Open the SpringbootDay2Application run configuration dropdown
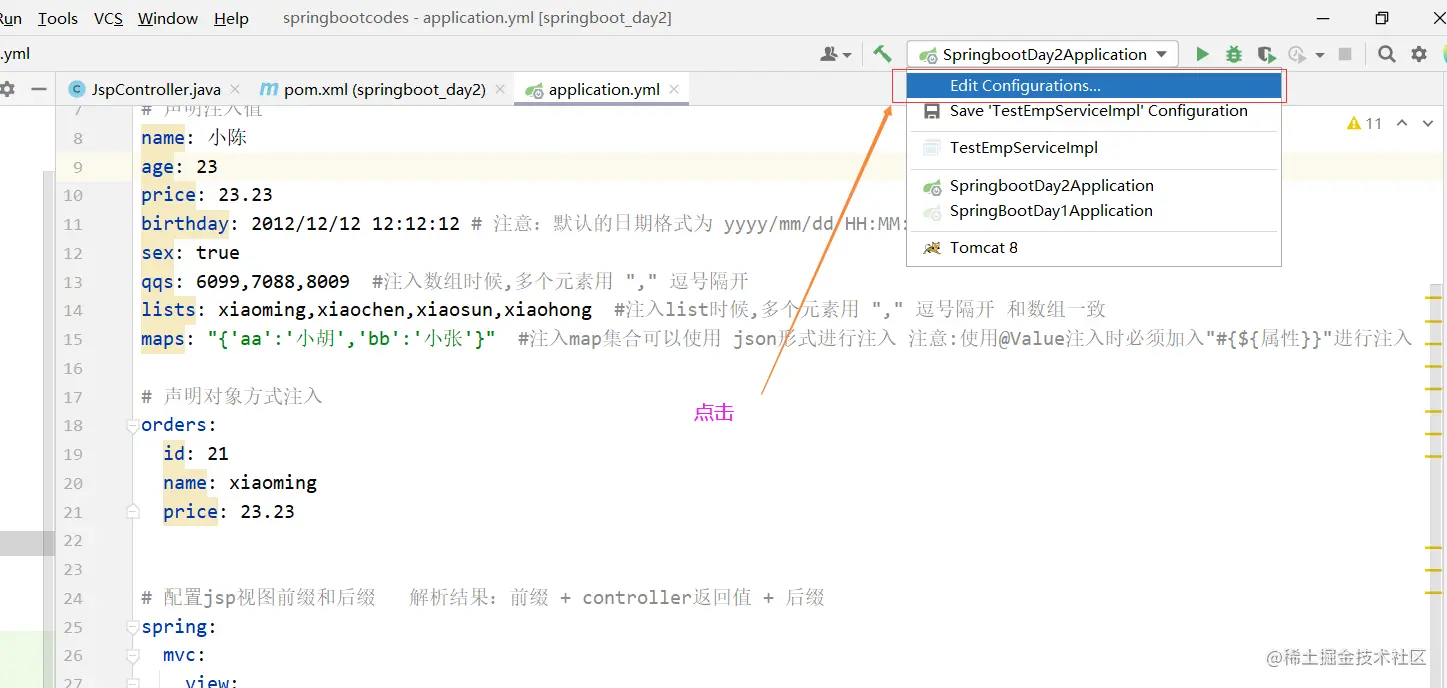Screen dimensions: 1447x688 click(1043, 54)
